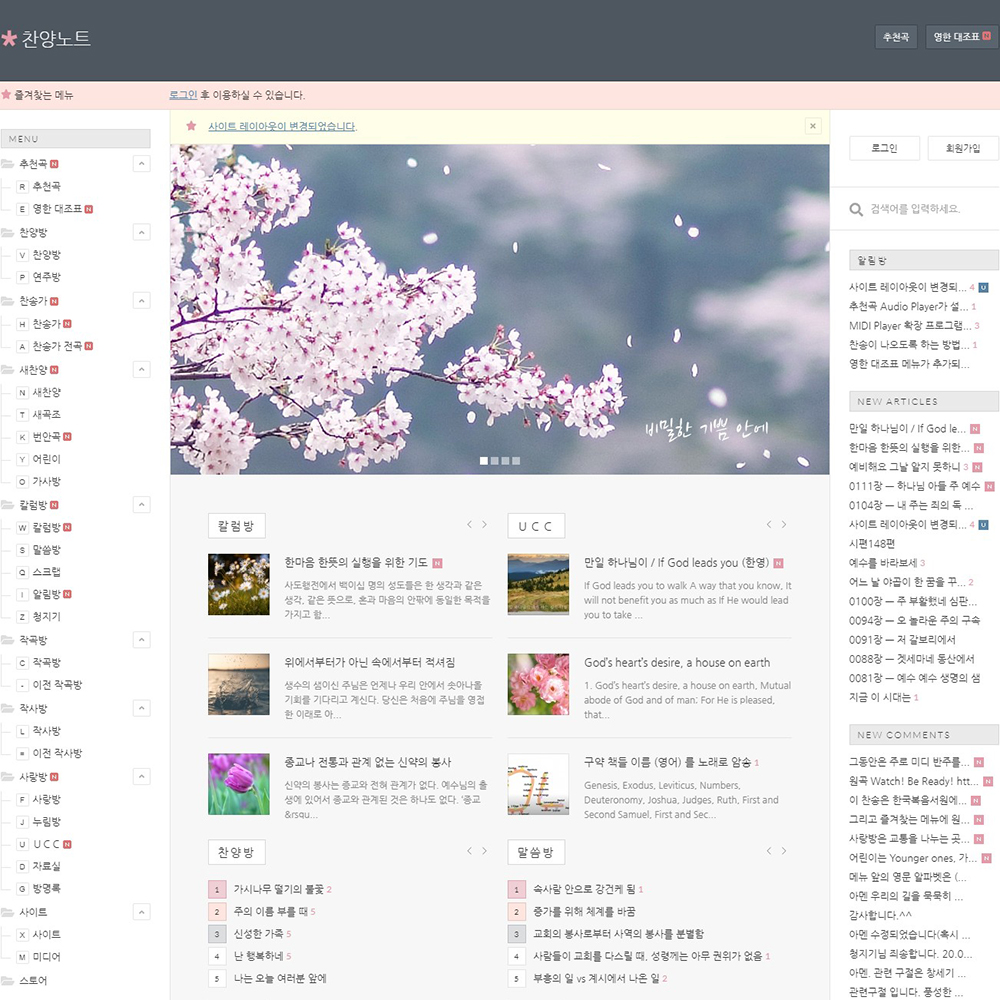Collapse the 사랑방 menu group
The width and height of the screenshot is (1000, 1000).
point(141,777)
